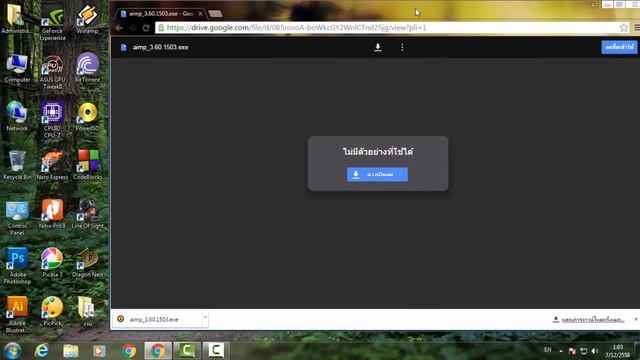Open Line Of Sight game shortcut

(87, 214)
